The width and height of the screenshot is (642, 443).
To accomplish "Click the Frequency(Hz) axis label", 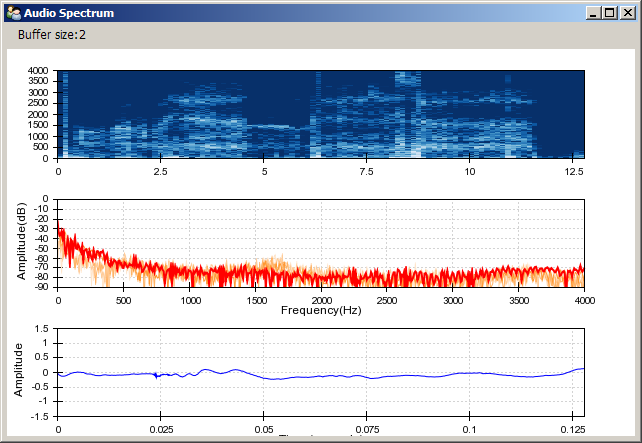I will pyautogui.click(x=321, y=310).
